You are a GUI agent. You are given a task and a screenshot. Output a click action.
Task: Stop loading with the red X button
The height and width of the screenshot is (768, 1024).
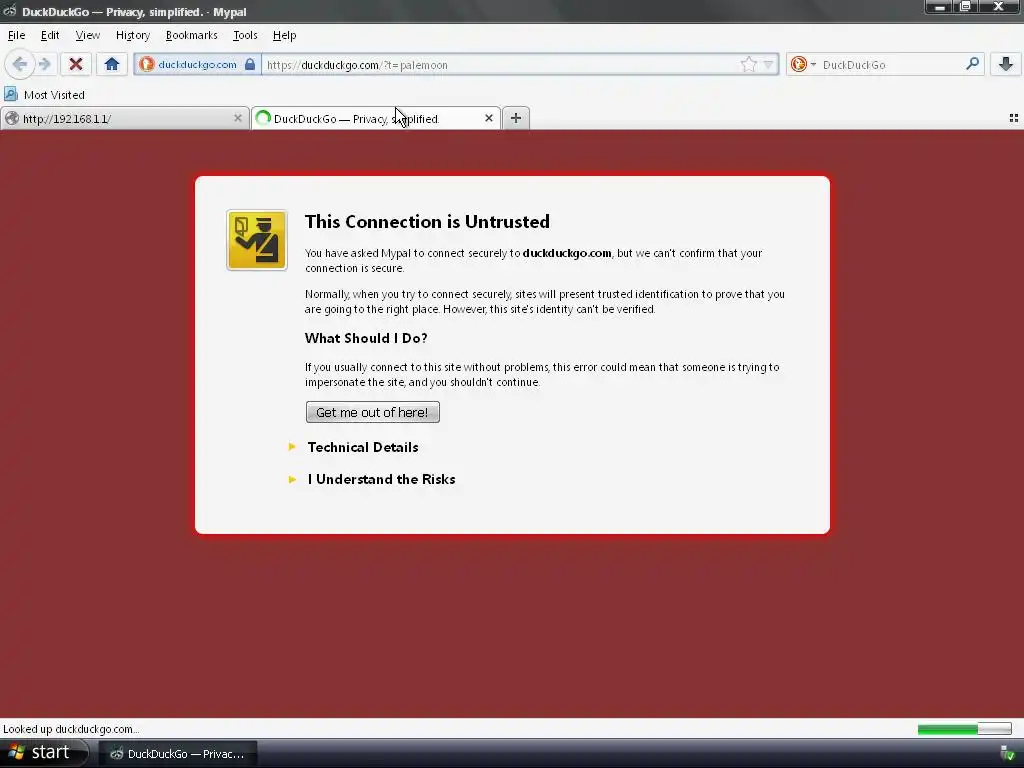(76, 64)
